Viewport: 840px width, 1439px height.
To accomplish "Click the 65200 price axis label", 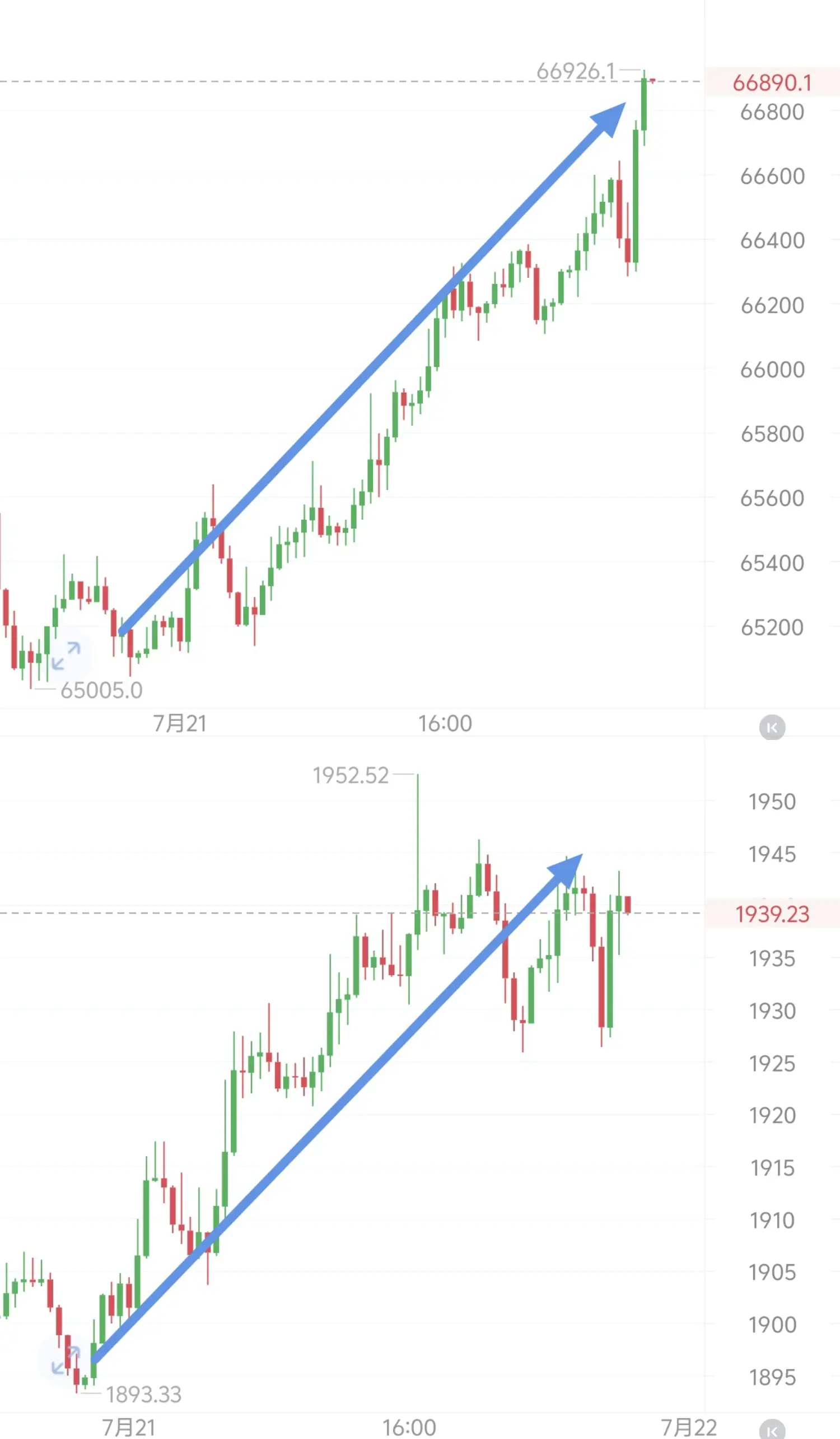I will point(772,627).
